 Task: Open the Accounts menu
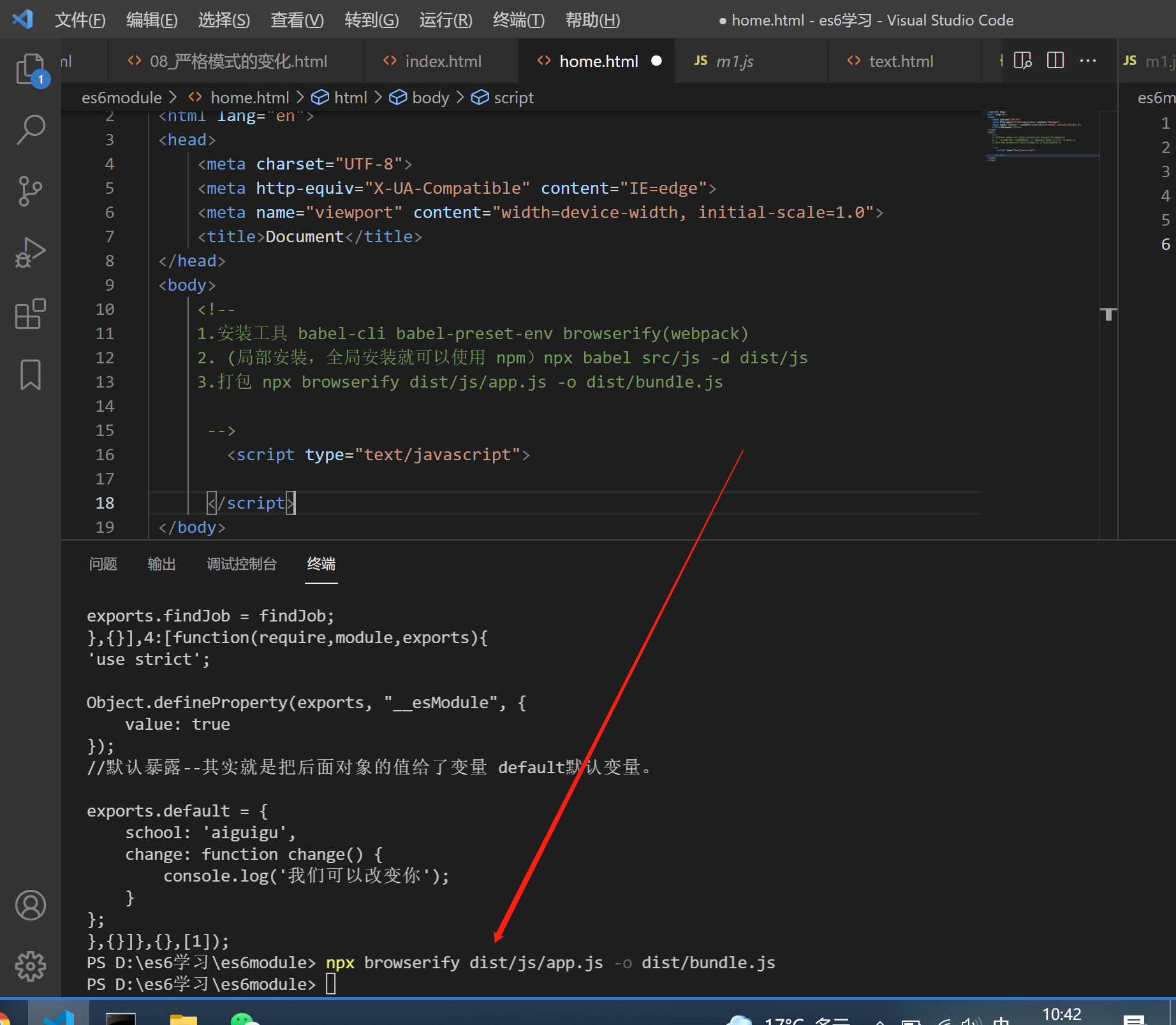coord(30,905)
